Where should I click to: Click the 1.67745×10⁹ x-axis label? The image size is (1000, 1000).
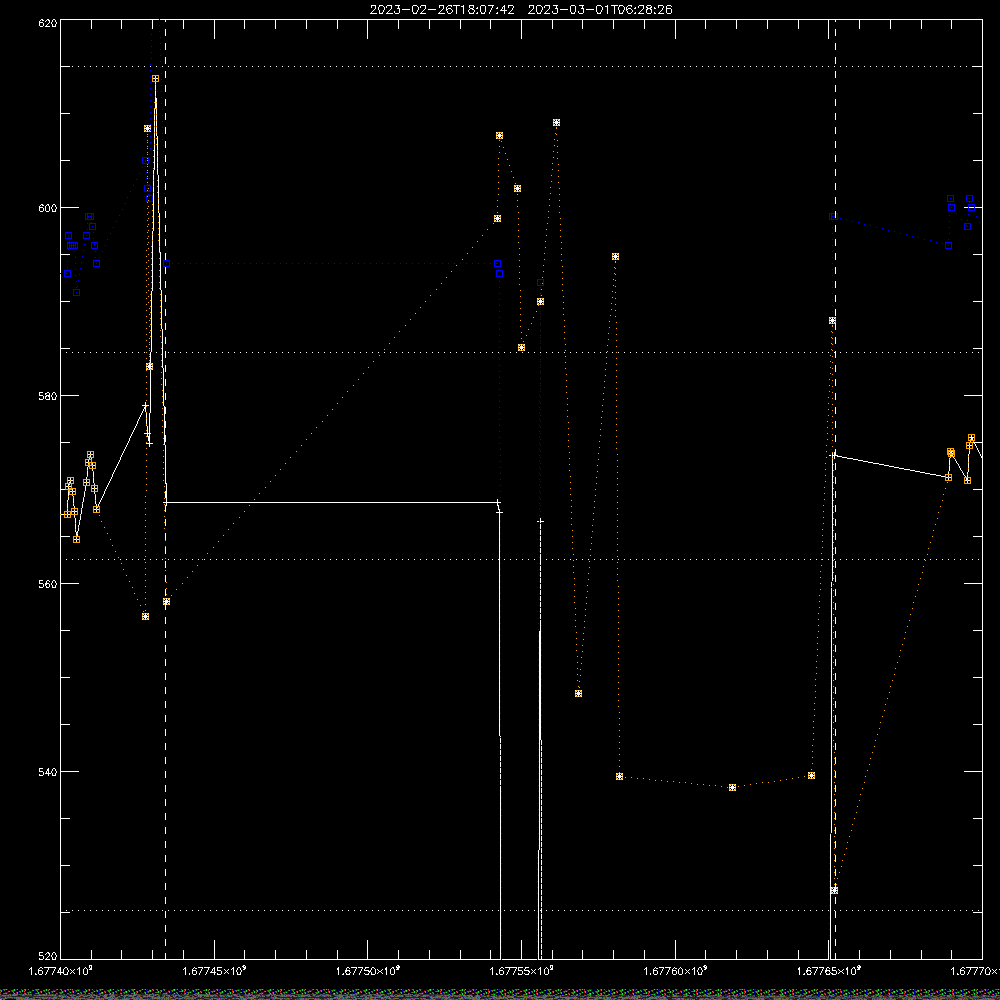pos(214,971)
